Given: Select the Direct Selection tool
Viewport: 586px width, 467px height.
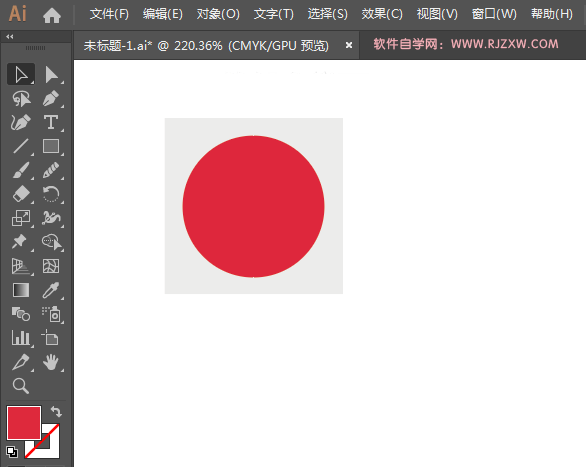Looking at the screenshot, I should click(x=51, y=74).
